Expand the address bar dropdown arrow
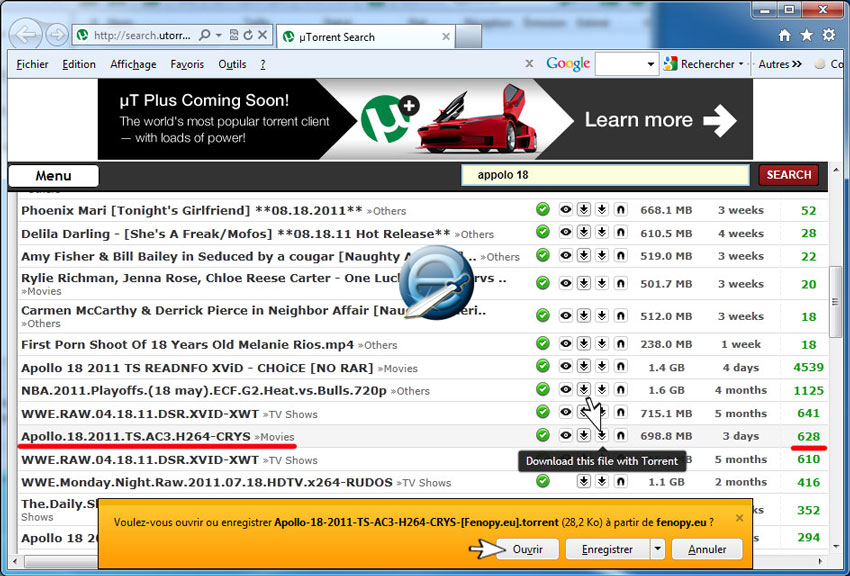Image resolution: width=850 pixels, height=576 pixels. (218, 35)
